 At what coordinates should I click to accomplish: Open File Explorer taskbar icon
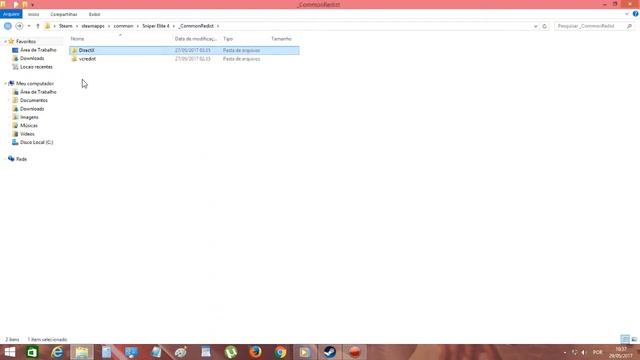click(x=82, y=352)
